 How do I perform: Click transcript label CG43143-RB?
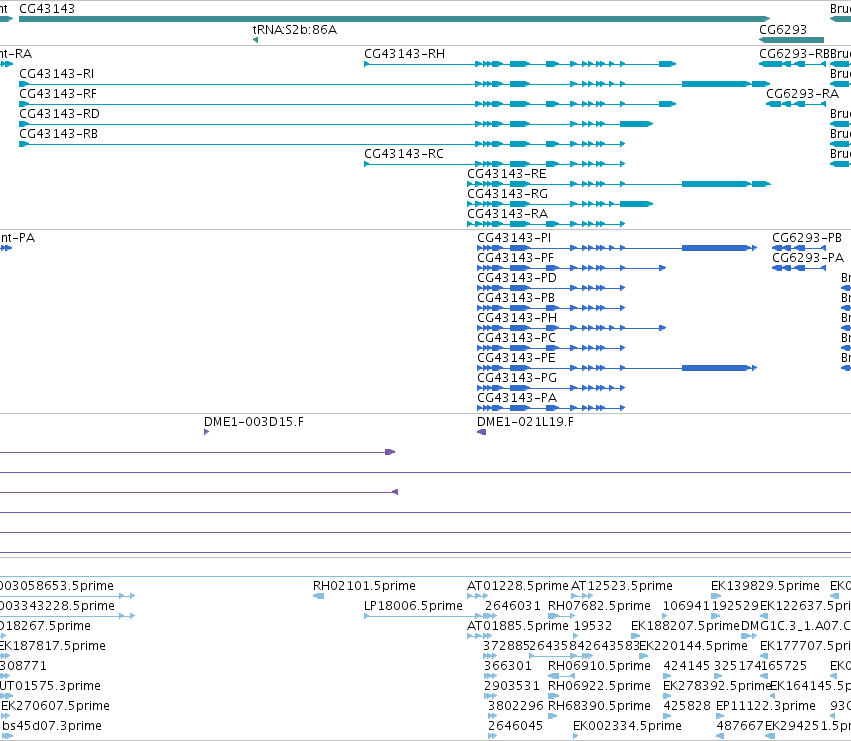coord(59,134)
